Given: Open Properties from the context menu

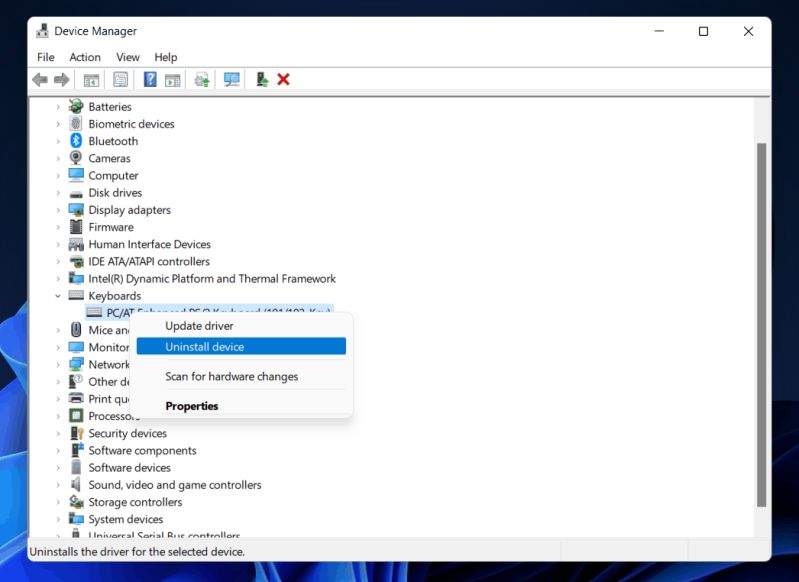Looking at the screenshot, I should pyautogui.click(x=241, y=406).
